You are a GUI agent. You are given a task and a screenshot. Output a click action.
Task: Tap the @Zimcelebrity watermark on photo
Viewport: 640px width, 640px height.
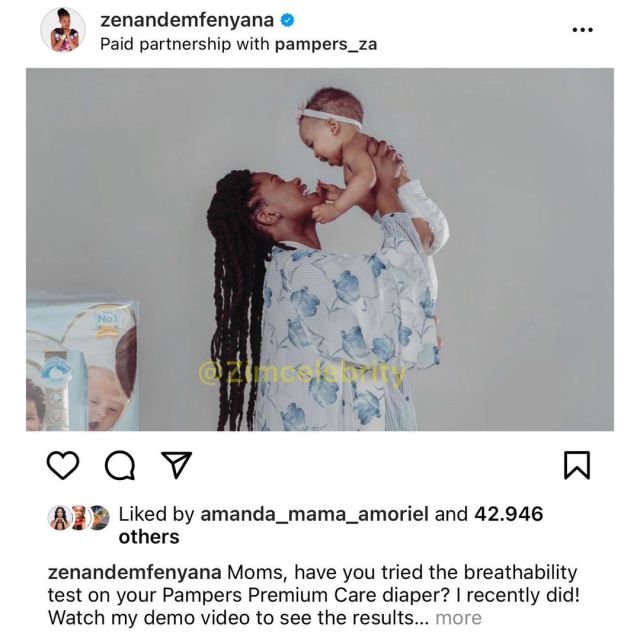[302, 374]
